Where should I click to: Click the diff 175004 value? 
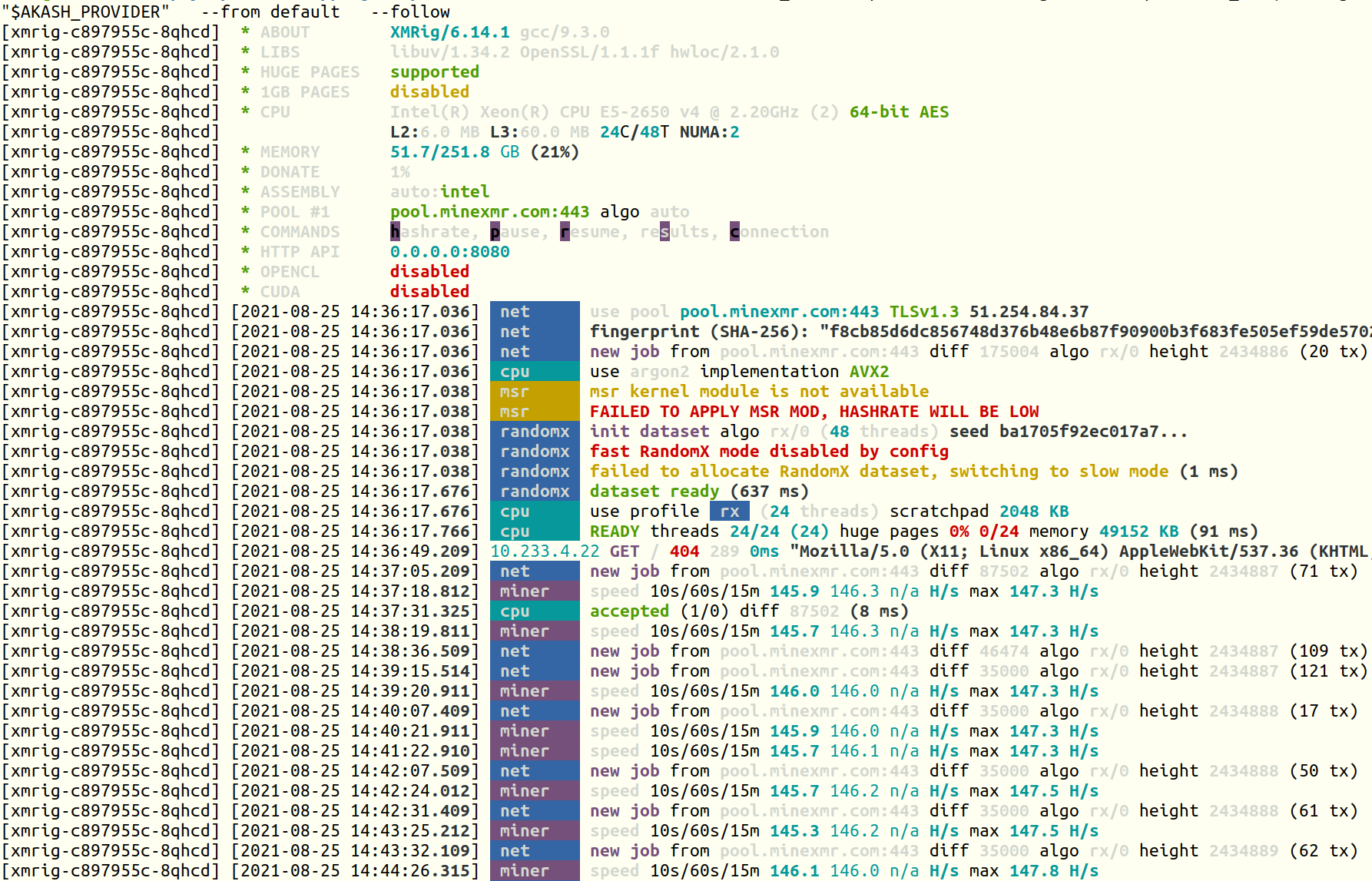(1009, 352)
